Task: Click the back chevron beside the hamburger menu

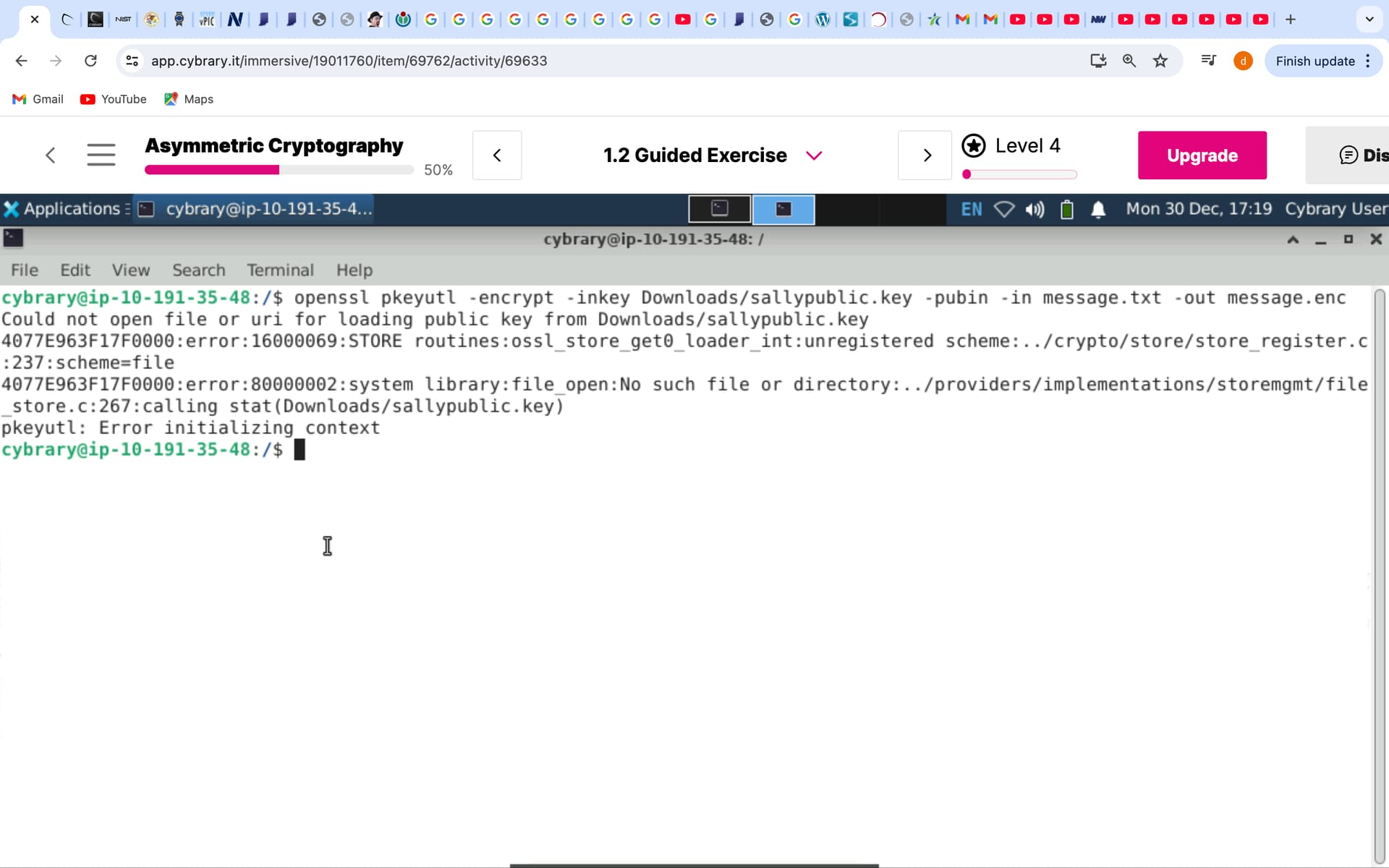Action: [x=50, y=155]
